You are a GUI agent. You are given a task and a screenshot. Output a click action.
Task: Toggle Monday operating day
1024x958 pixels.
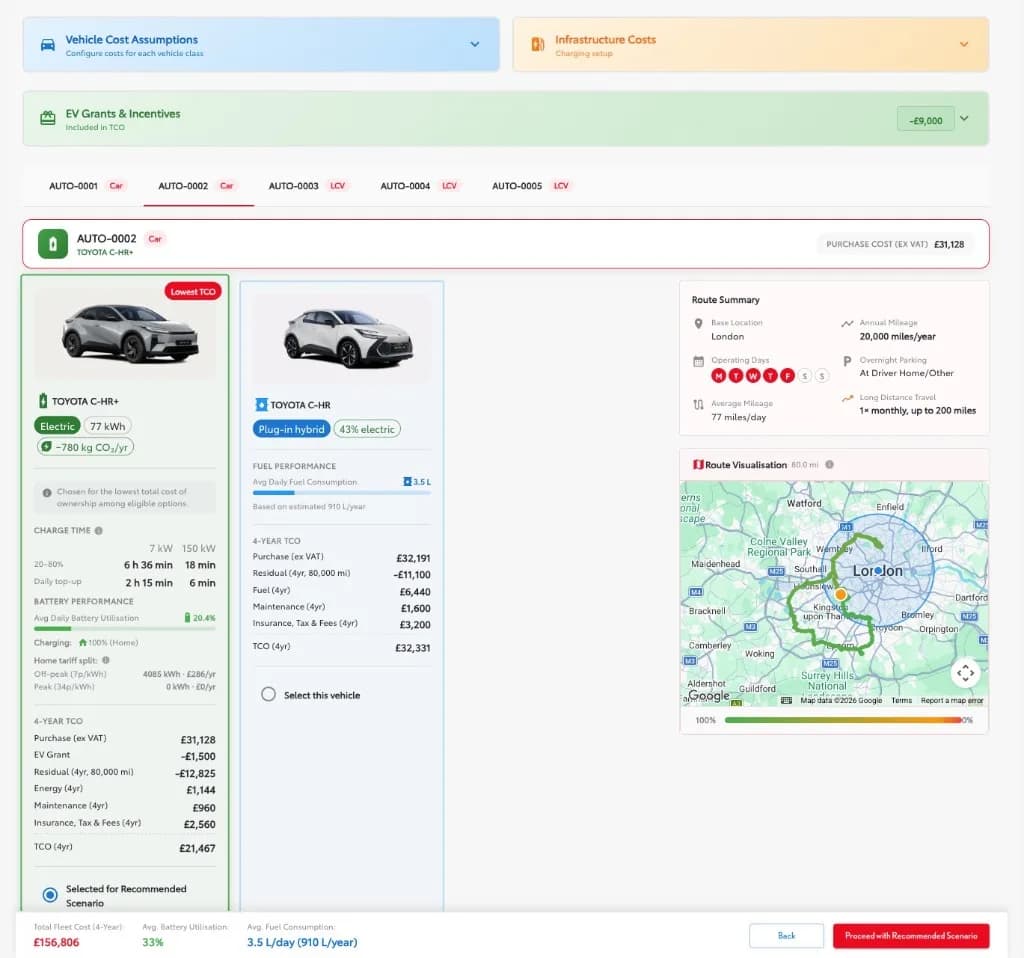(x=718, y=376)
